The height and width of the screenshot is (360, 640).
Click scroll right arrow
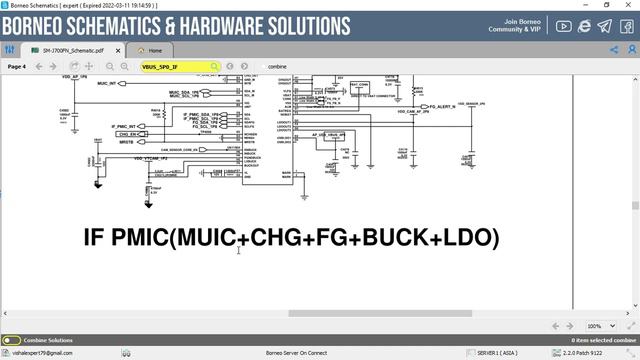tap(628, 313)
